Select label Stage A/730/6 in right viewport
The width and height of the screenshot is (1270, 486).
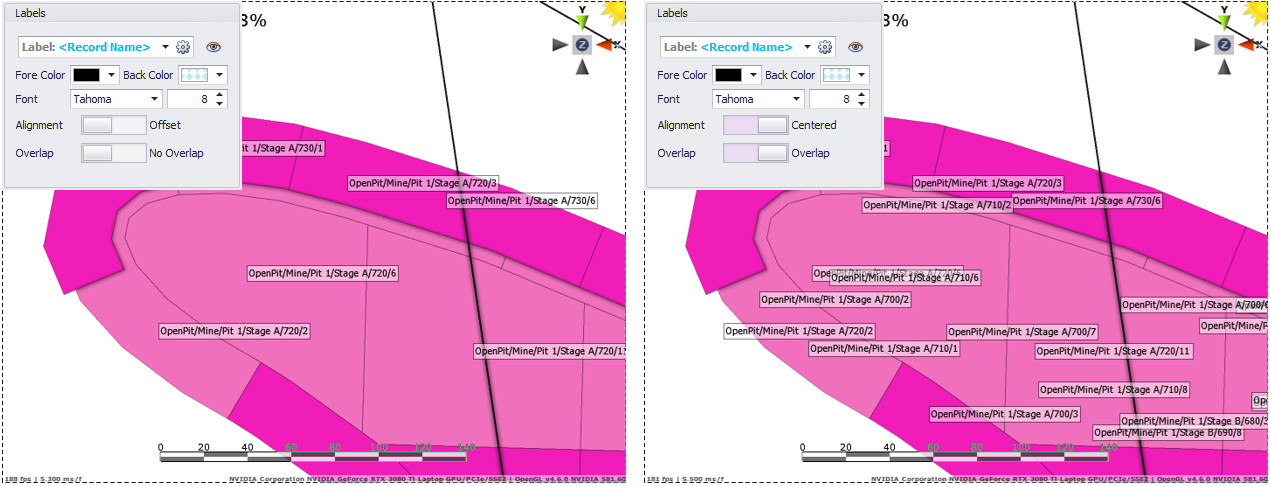click(x=1087, y=201)
